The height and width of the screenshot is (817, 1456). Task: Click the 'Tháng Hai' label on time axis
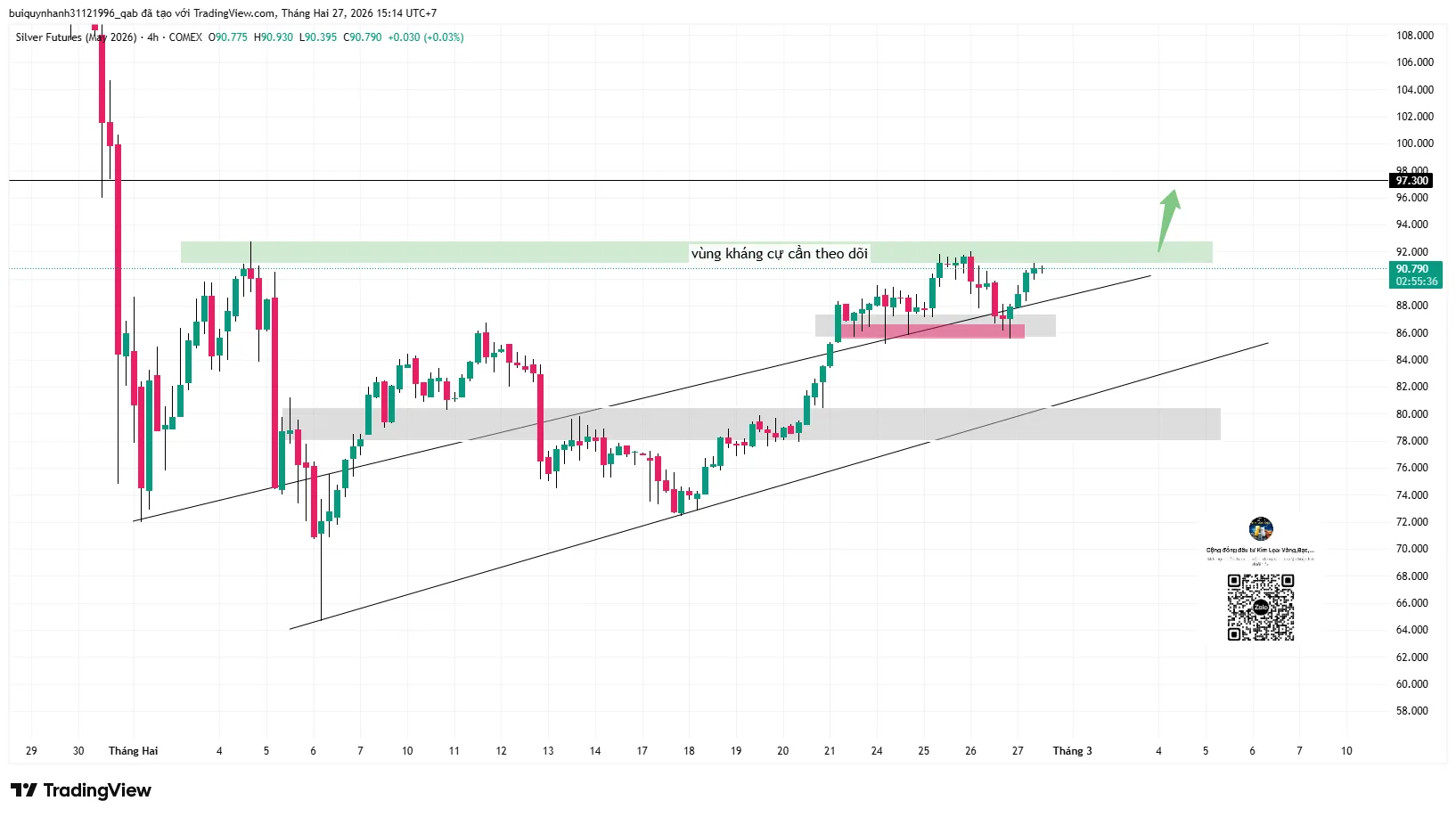tap(133, 751)
